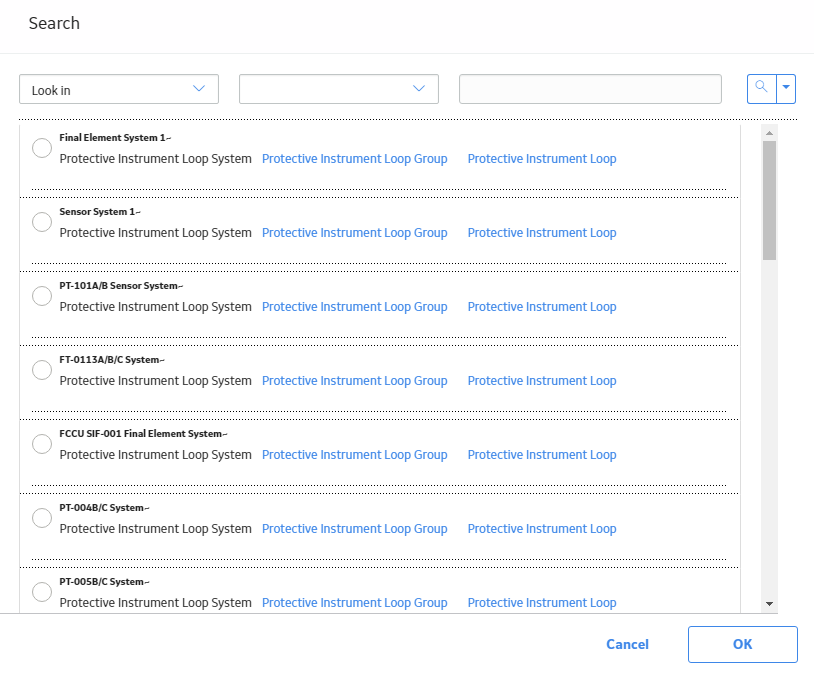This screenshot has width=814, height=676.
Task: Select the PT-004B/C System radio button
Action: 42,518
